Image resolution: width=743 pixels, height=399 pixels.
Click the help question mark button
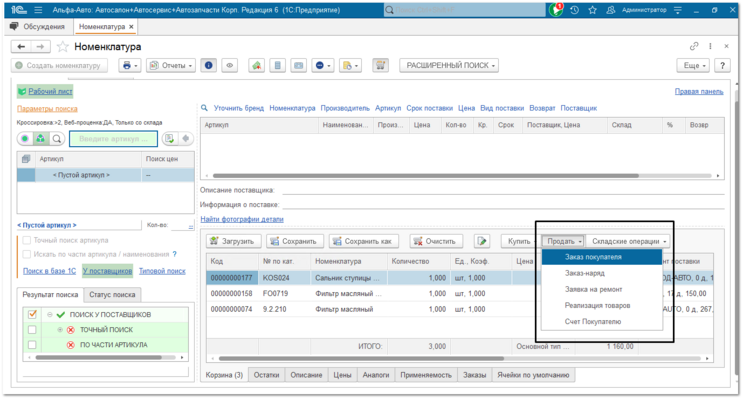click(x=722, y=65)
